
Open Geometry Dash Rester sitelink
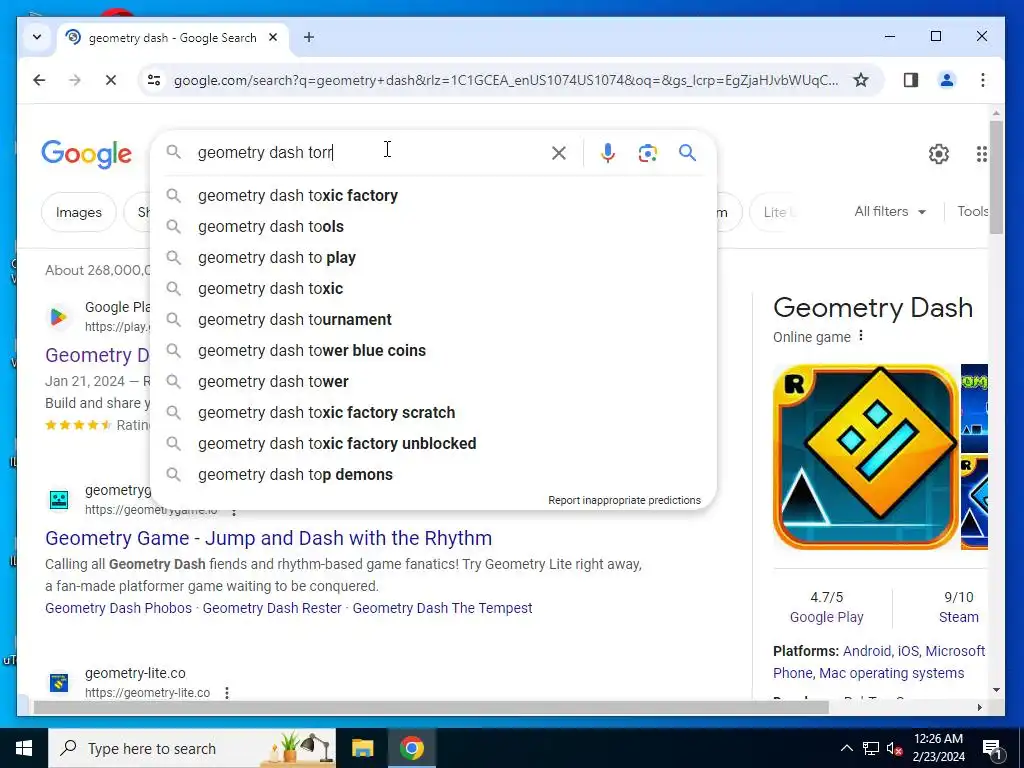pyautogui.click(x=272, y=608)
